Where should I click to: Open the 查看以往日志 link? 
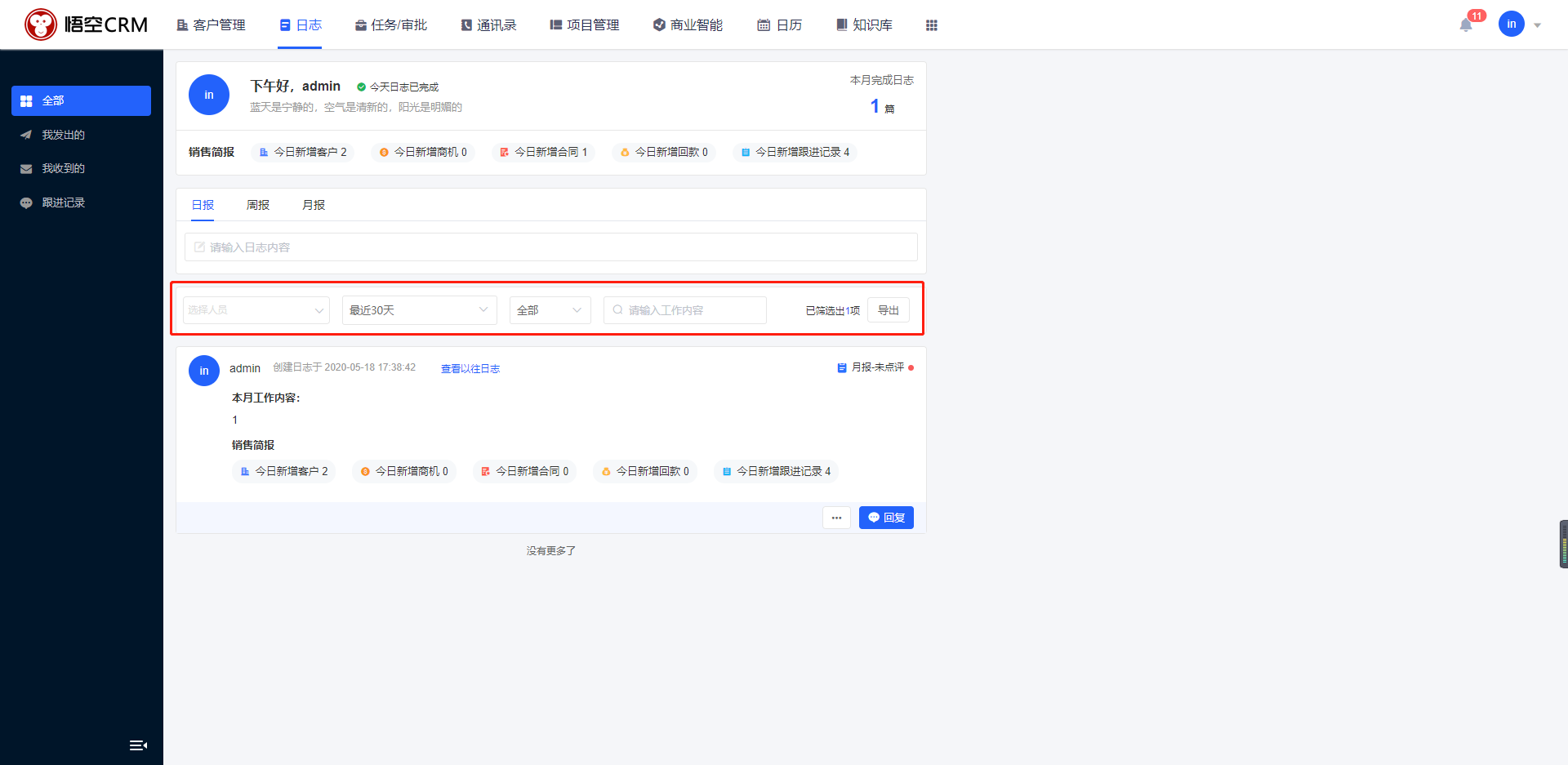point(470,369)
